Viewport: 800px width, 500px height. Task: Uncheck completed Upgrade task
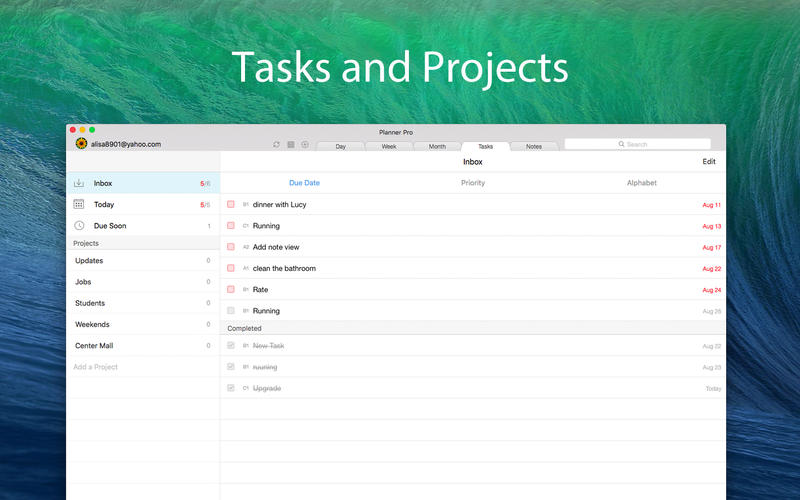[x=231, y=388]
